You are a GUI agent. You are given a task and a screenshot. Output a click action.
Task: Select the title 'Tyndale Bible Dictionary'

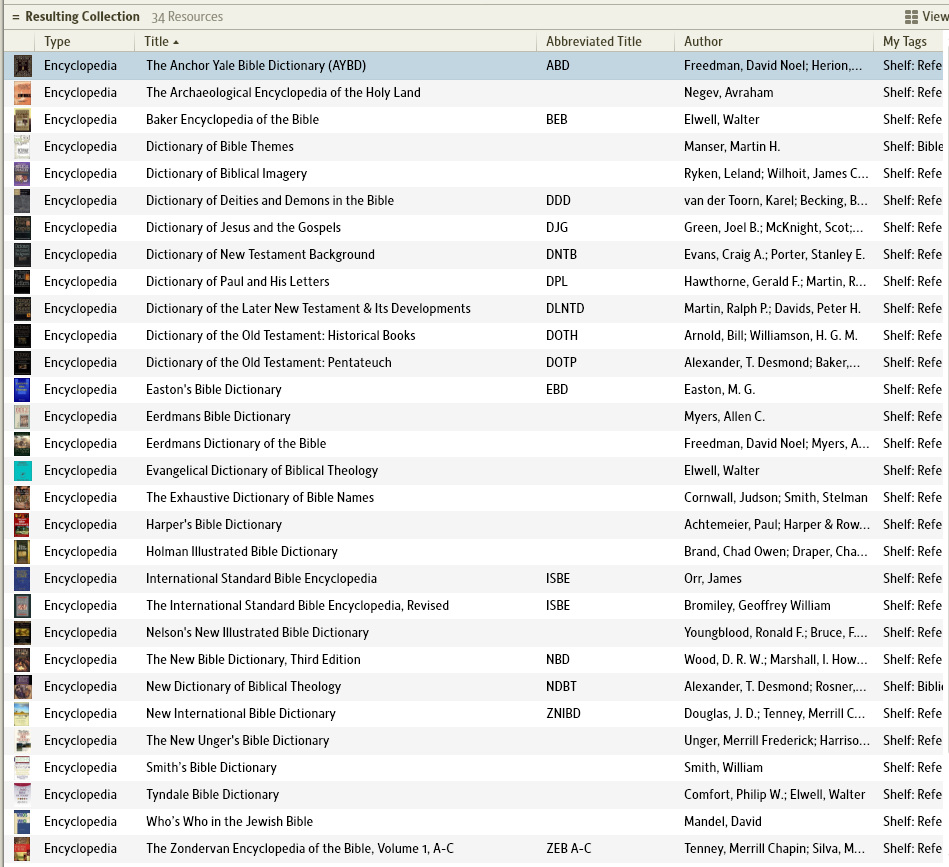point(212,794)
